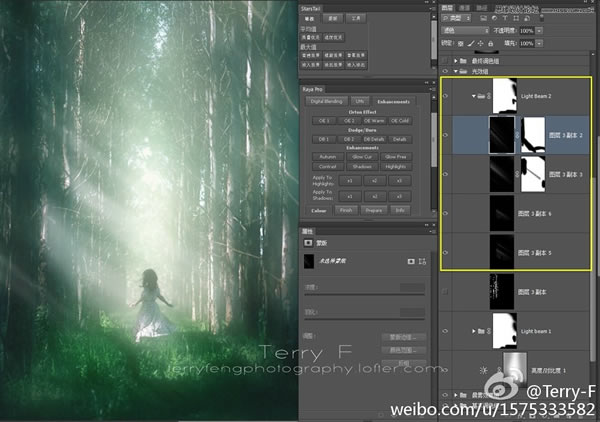Open the blend mode dropdown
600x422 pixels.
point(465,31)
